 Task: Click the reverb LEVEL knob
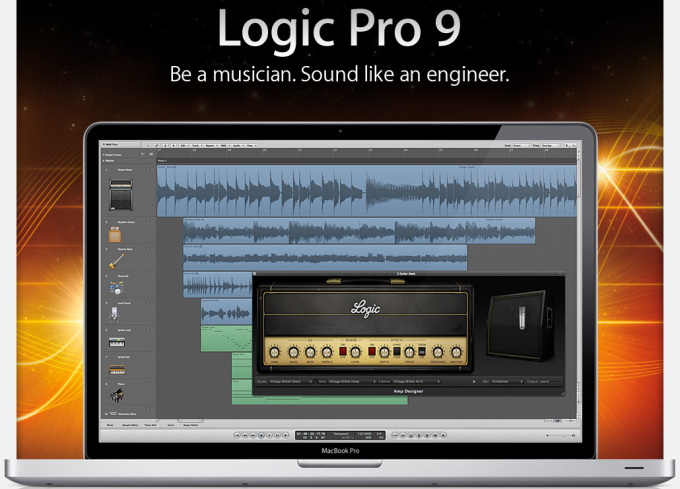pyautogui.click(x=355, y=352)
